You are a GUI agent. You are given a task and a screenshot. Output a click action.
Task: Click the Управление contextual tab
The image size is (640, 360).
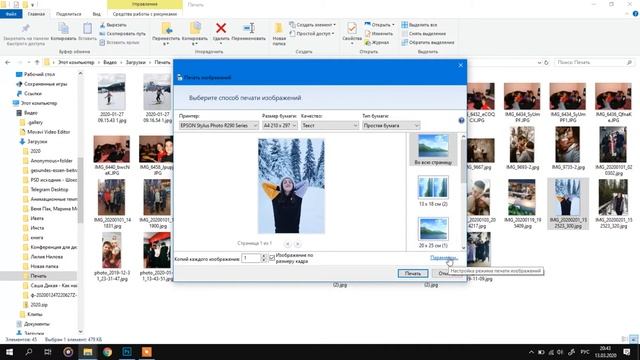click(144, 4)
